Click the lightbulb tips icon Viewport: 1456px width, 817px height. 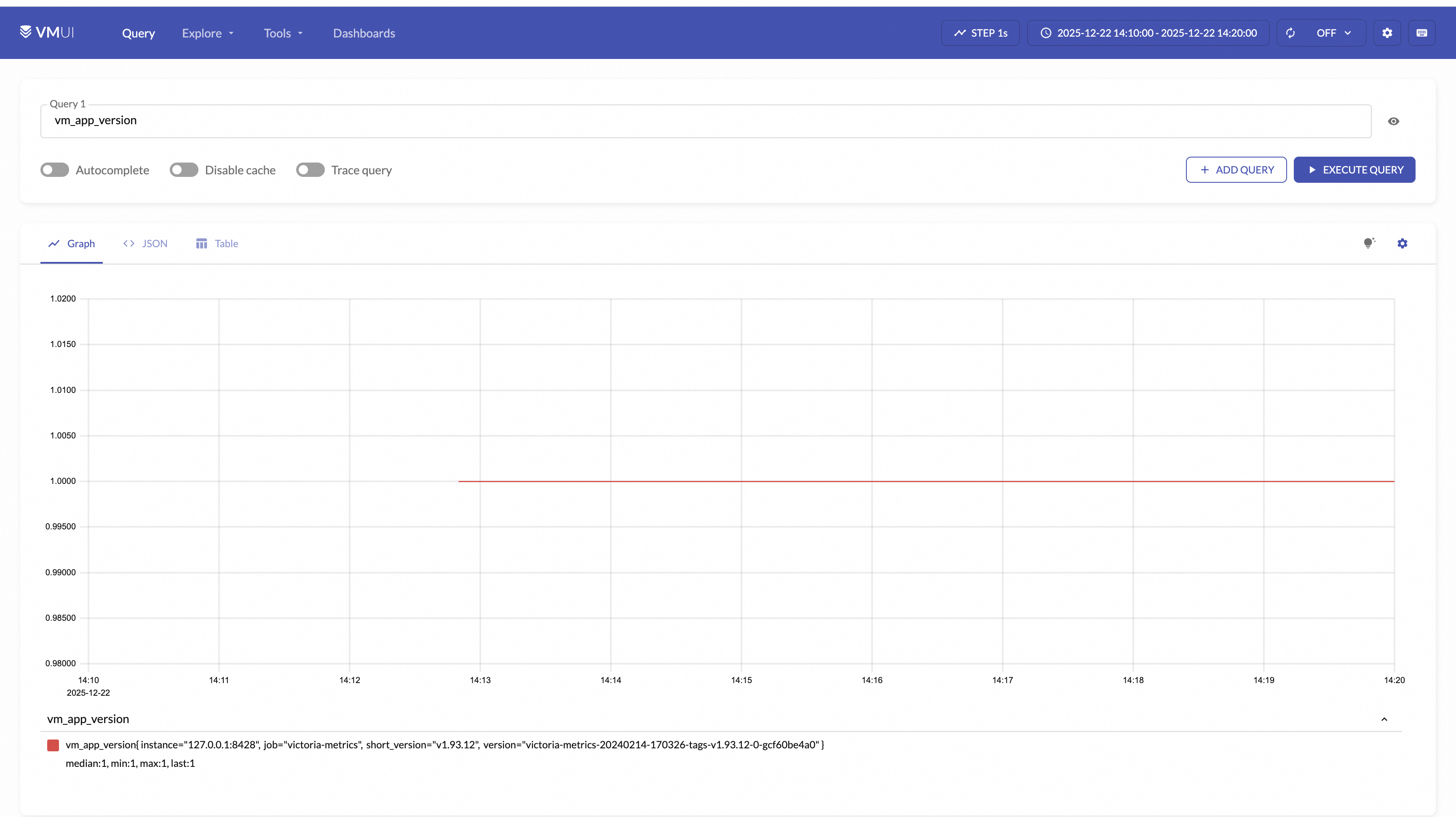(1368, 243)
